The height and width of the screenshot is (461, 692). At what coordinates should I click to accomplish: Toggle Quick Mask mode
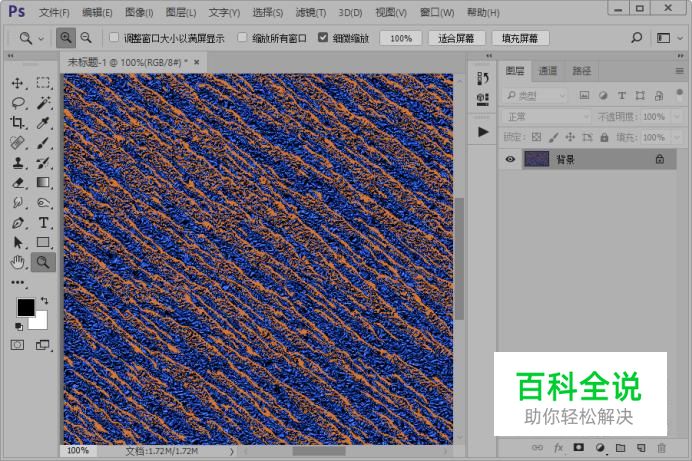coord(18,345)
